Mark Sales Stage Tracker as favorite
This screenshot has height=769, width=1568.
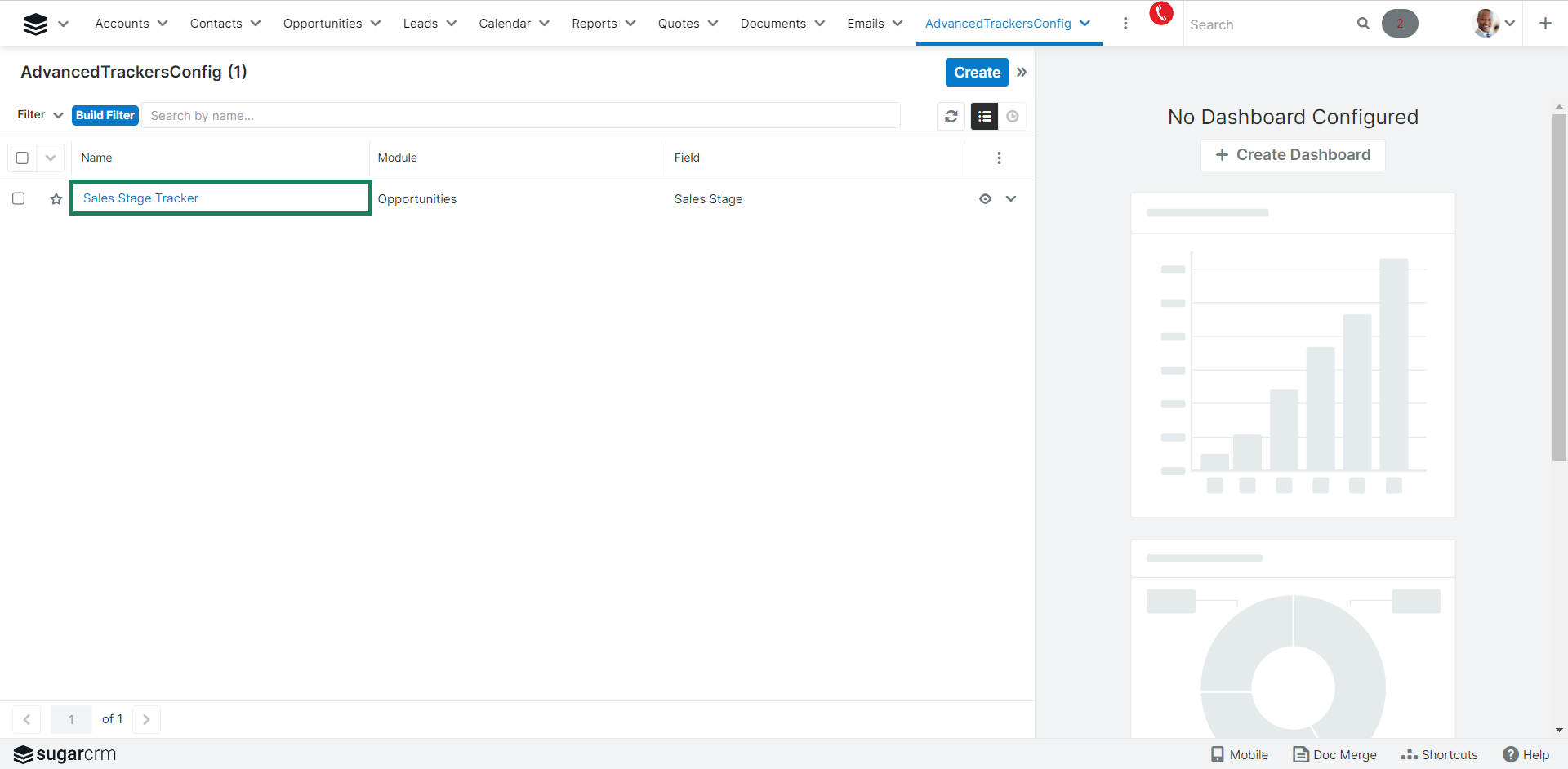[x=56, y=199]
